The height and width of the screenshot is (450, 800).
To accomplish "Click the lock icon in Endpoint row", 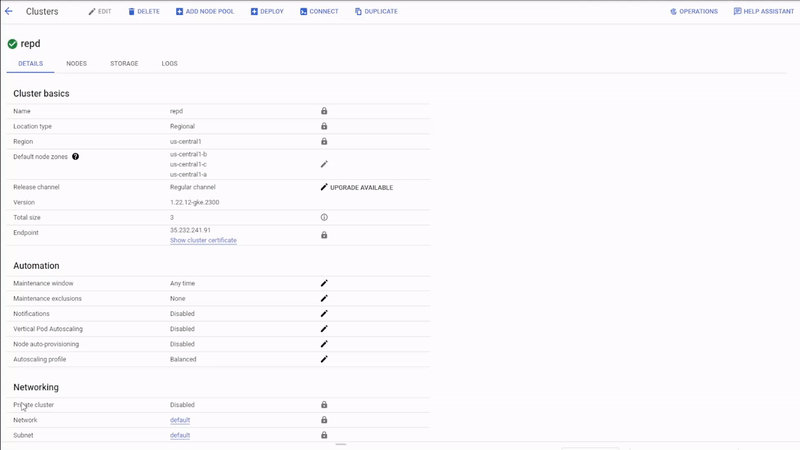I will click(324, 235).
